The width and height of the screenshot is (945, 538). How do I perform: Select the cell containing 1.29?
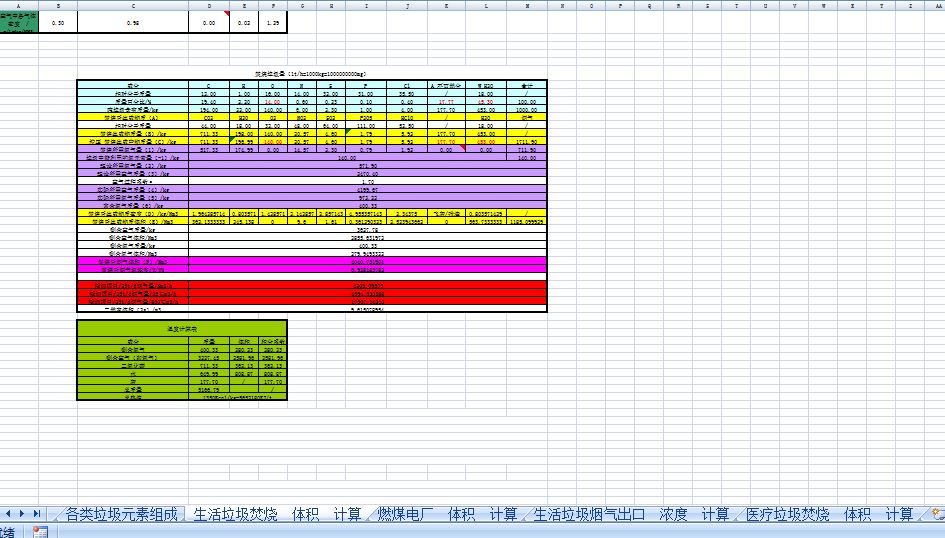(272, 22)
